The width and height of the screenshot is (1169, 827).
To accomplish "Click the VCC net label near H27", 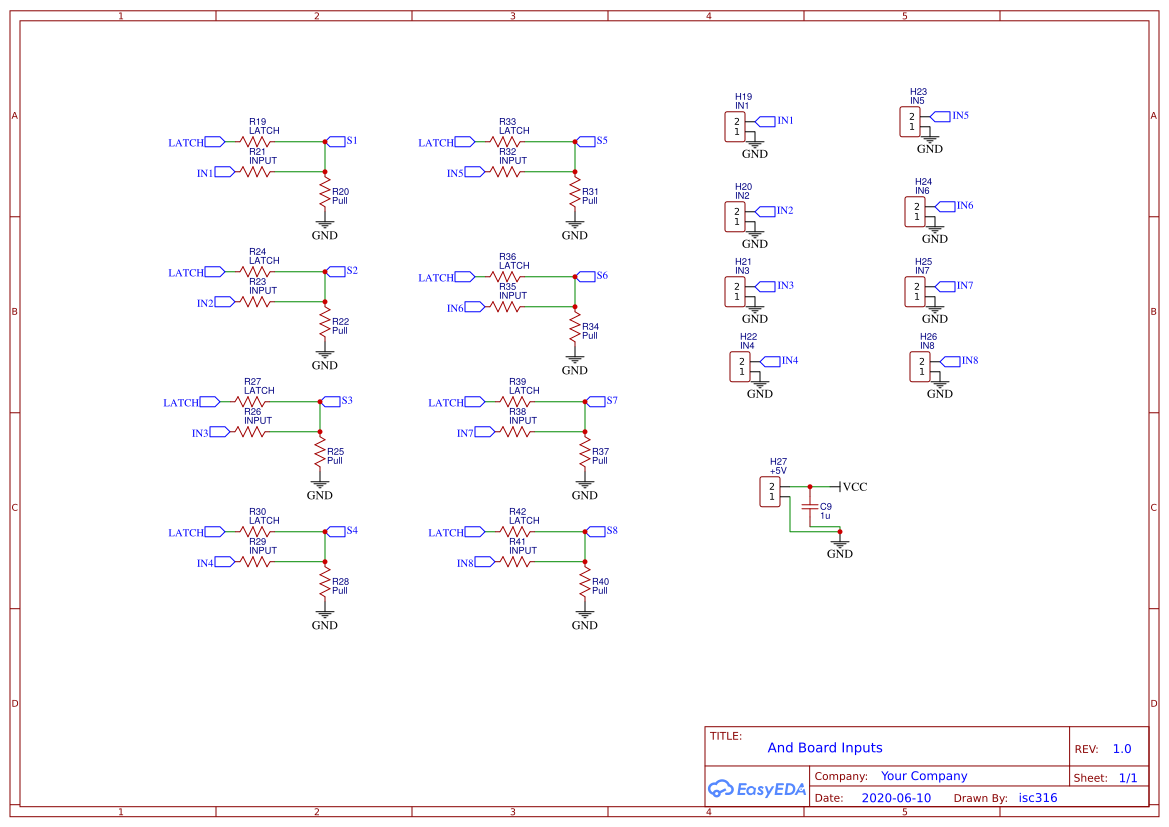I will click(852, 487).
